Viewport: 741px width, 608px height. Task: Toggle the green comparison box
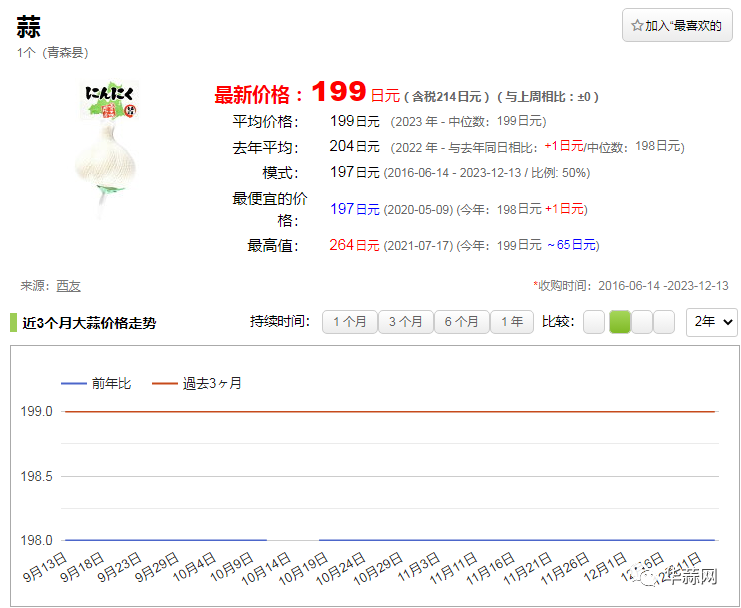(620, 322)
